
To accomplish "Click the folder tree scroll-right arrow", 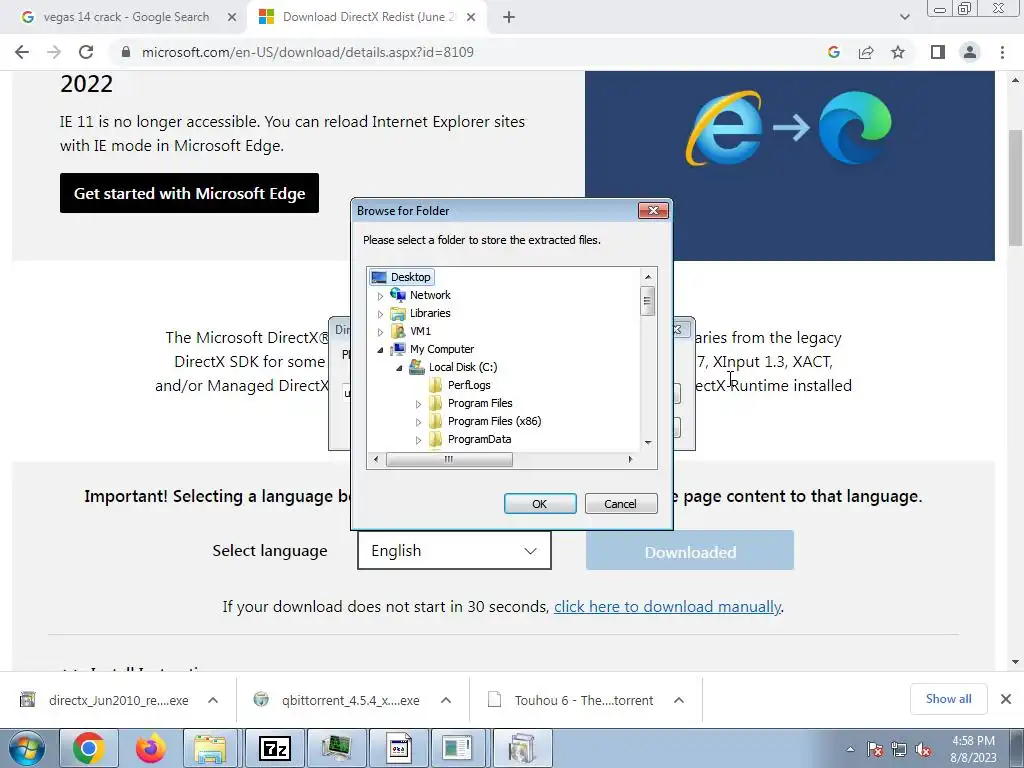I will pyautogui.click(x=630, y=459).
